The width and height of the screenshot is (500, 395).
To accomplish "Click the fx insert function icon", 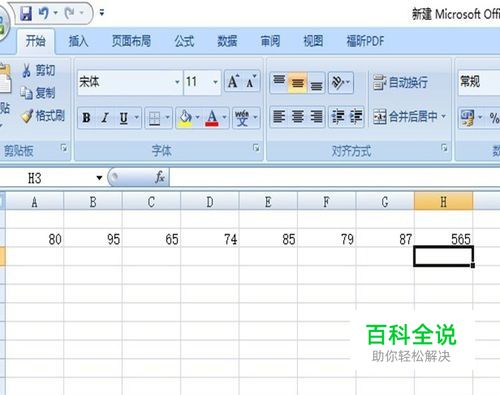I will point(160,177).
